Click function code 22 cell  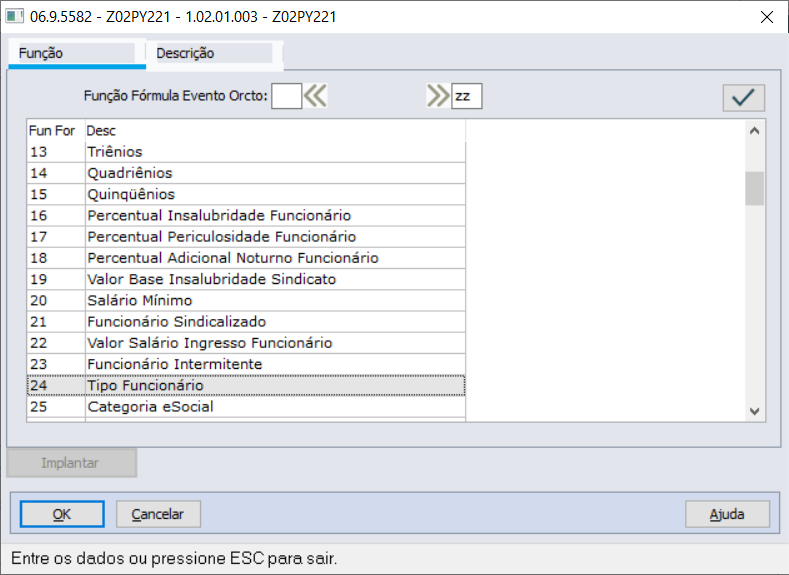click(56, 343)
